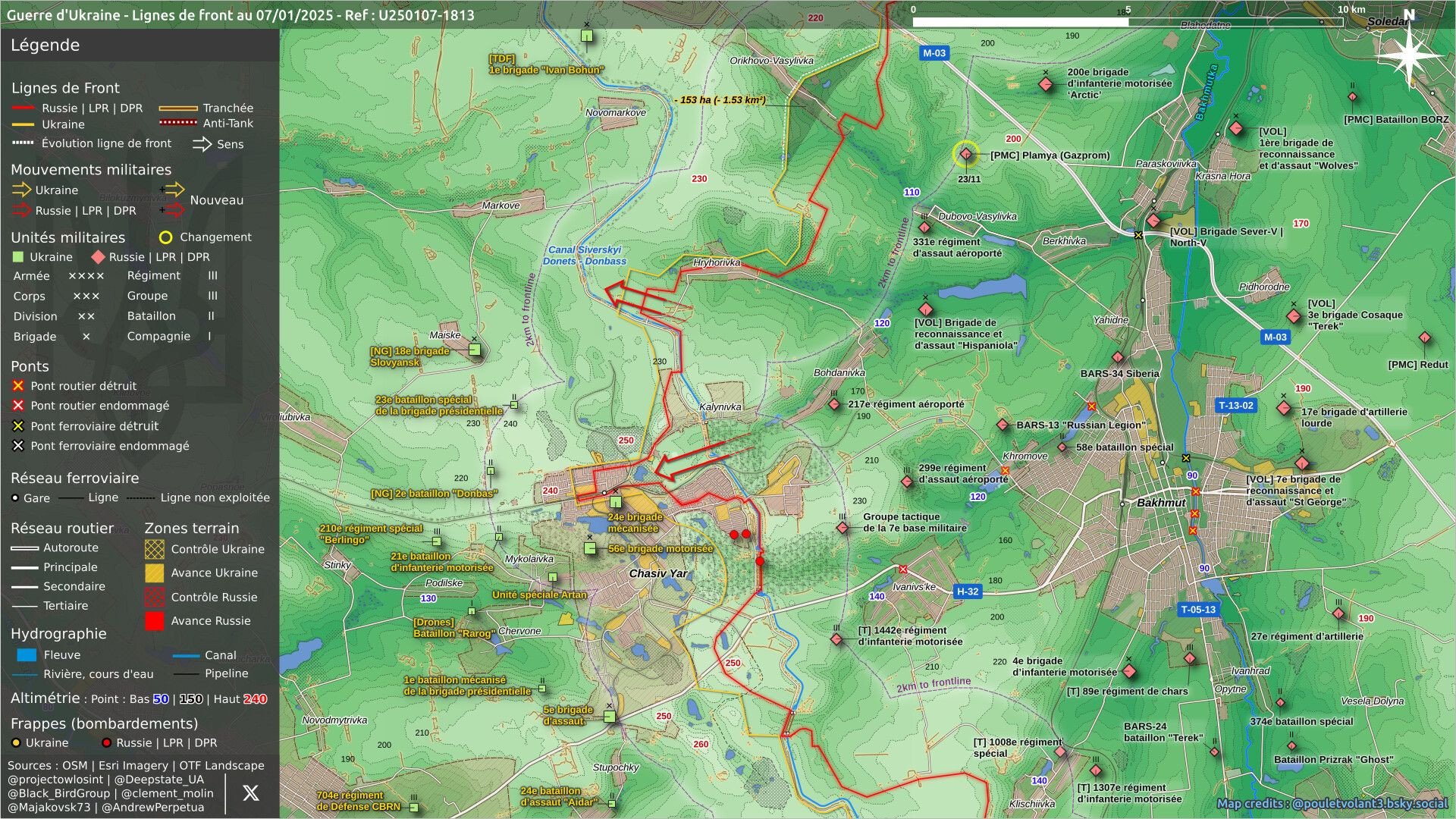Viewport: 1456px width, 819px height.
Task: Select the 331e régiment d'assaut aéroporté diamond
Action: (924, 227)
